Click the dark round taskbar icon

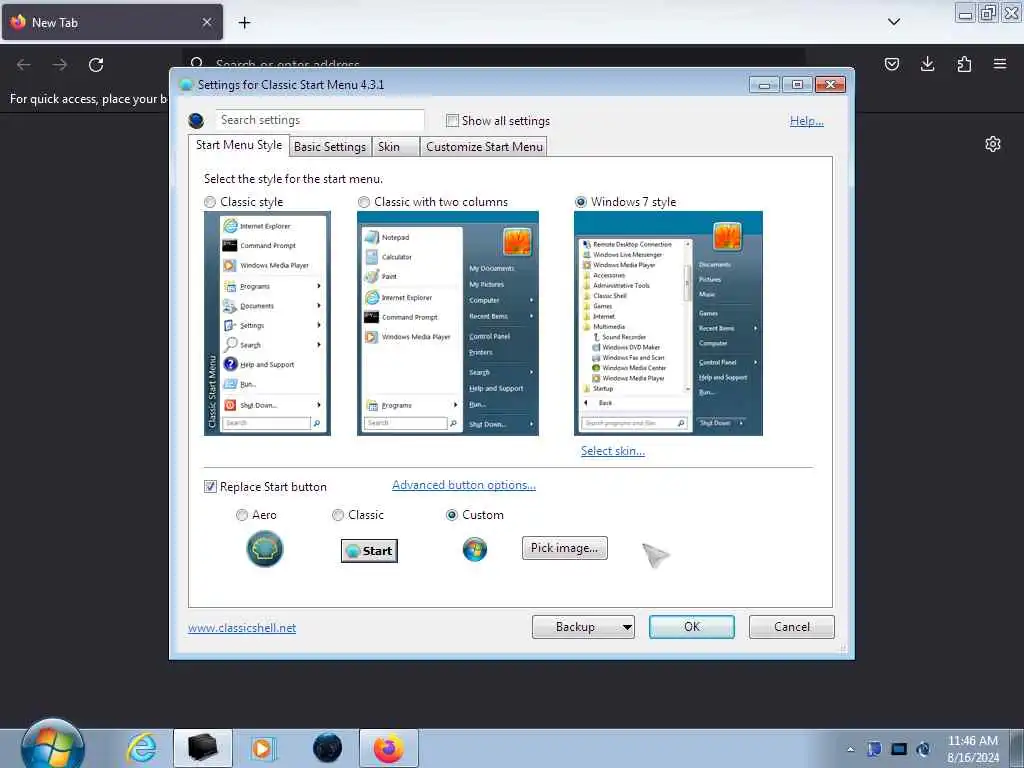coord(327,748)
